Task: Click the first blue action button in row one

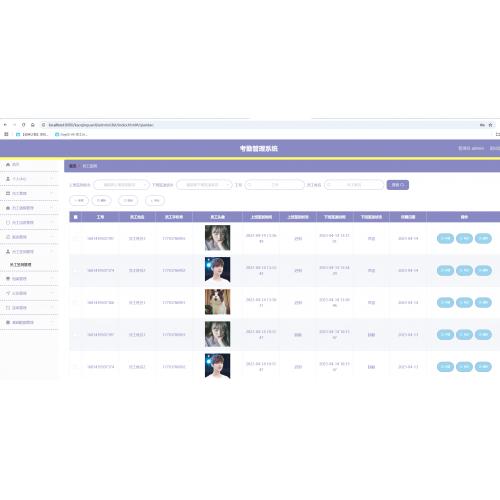Action: 445,238
